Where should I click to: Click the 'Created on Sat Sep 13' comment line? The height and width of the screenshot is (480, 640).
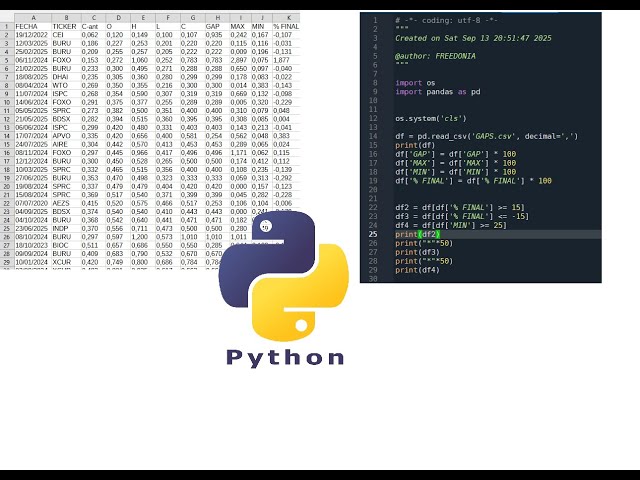(x=473, y=38)
